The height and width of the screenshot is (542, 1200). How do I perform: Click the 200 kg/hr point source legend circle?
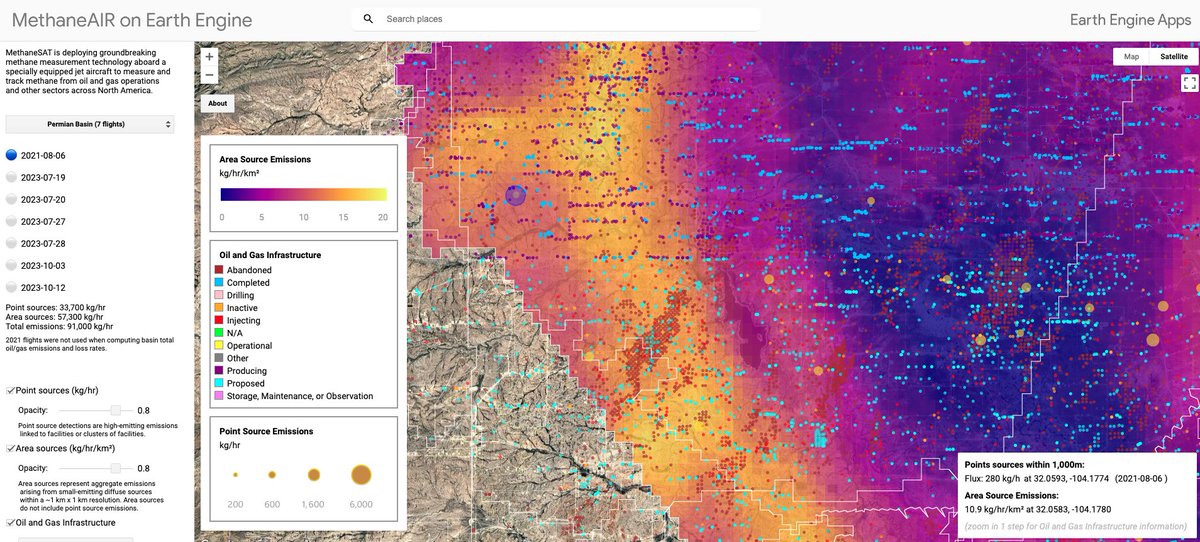236,474
